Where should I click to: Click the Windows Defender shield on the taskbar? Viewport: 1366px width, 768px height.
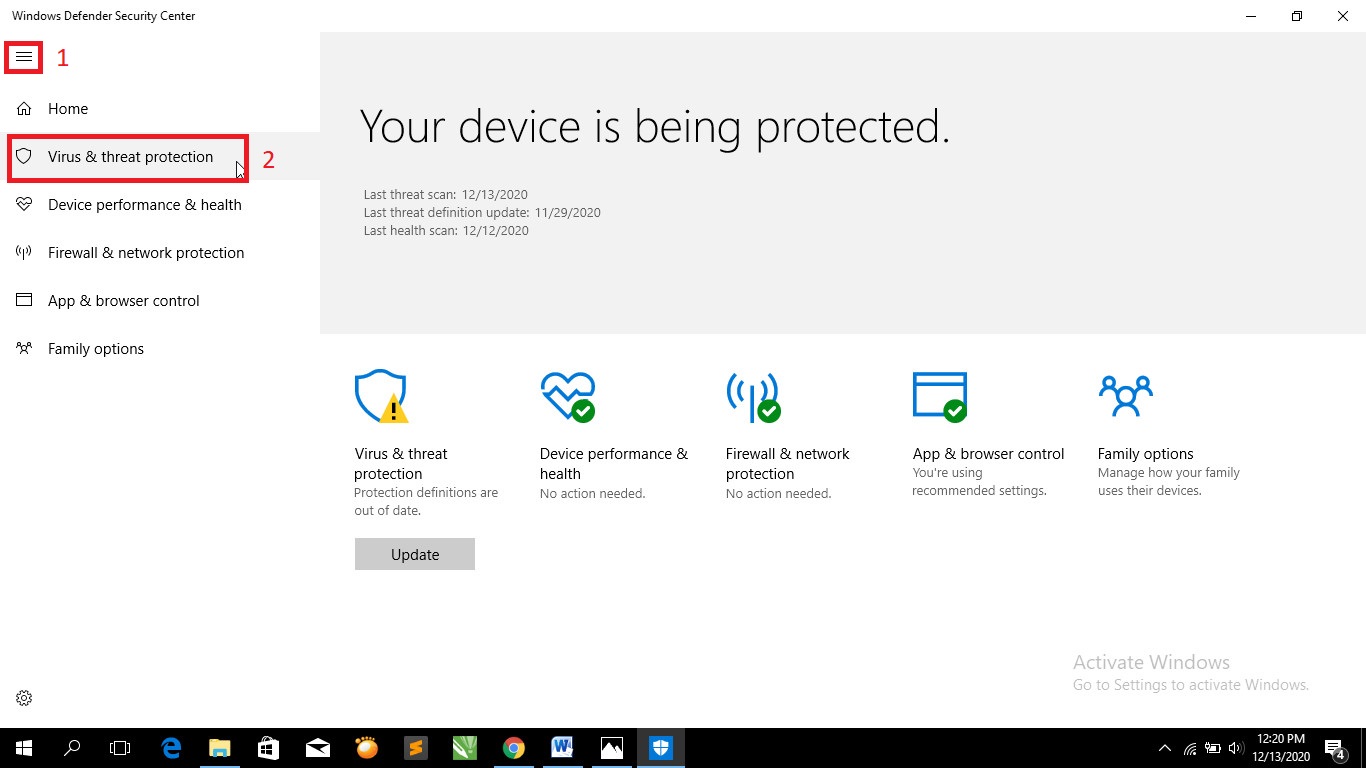coord(661,747)
